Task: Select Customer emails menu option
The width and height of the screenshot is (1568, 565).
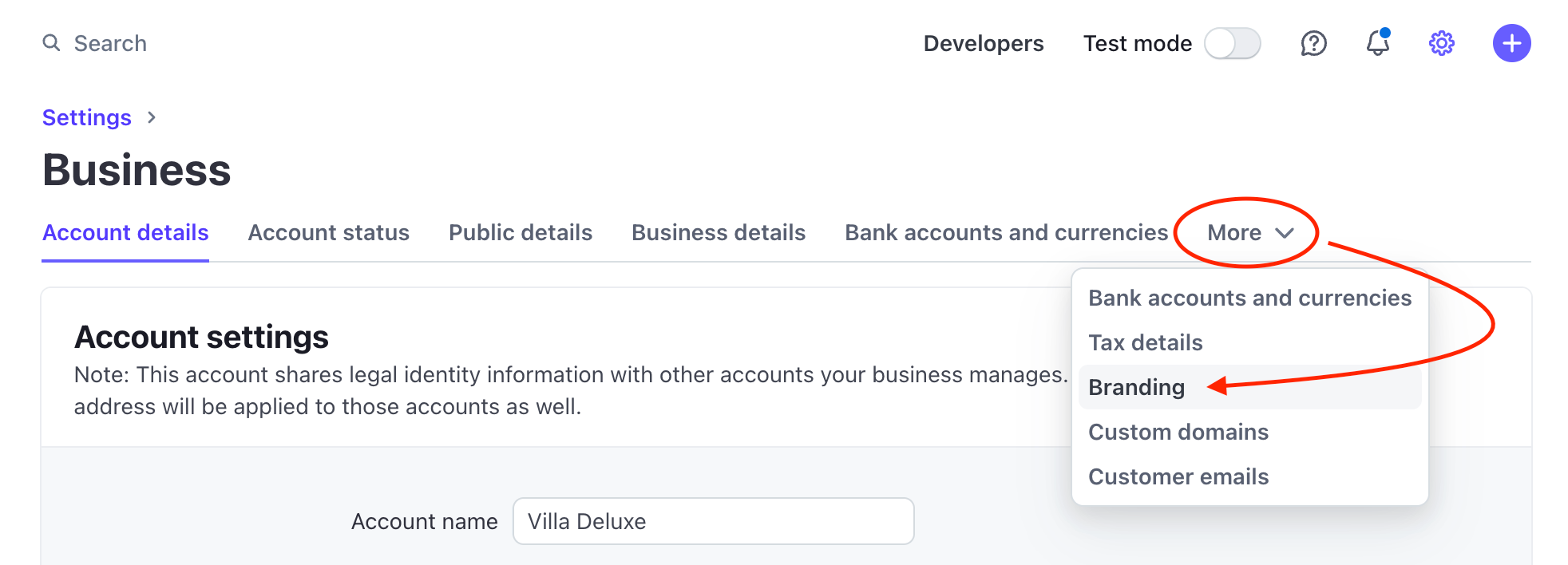Action: click(x=1178, y=476)
